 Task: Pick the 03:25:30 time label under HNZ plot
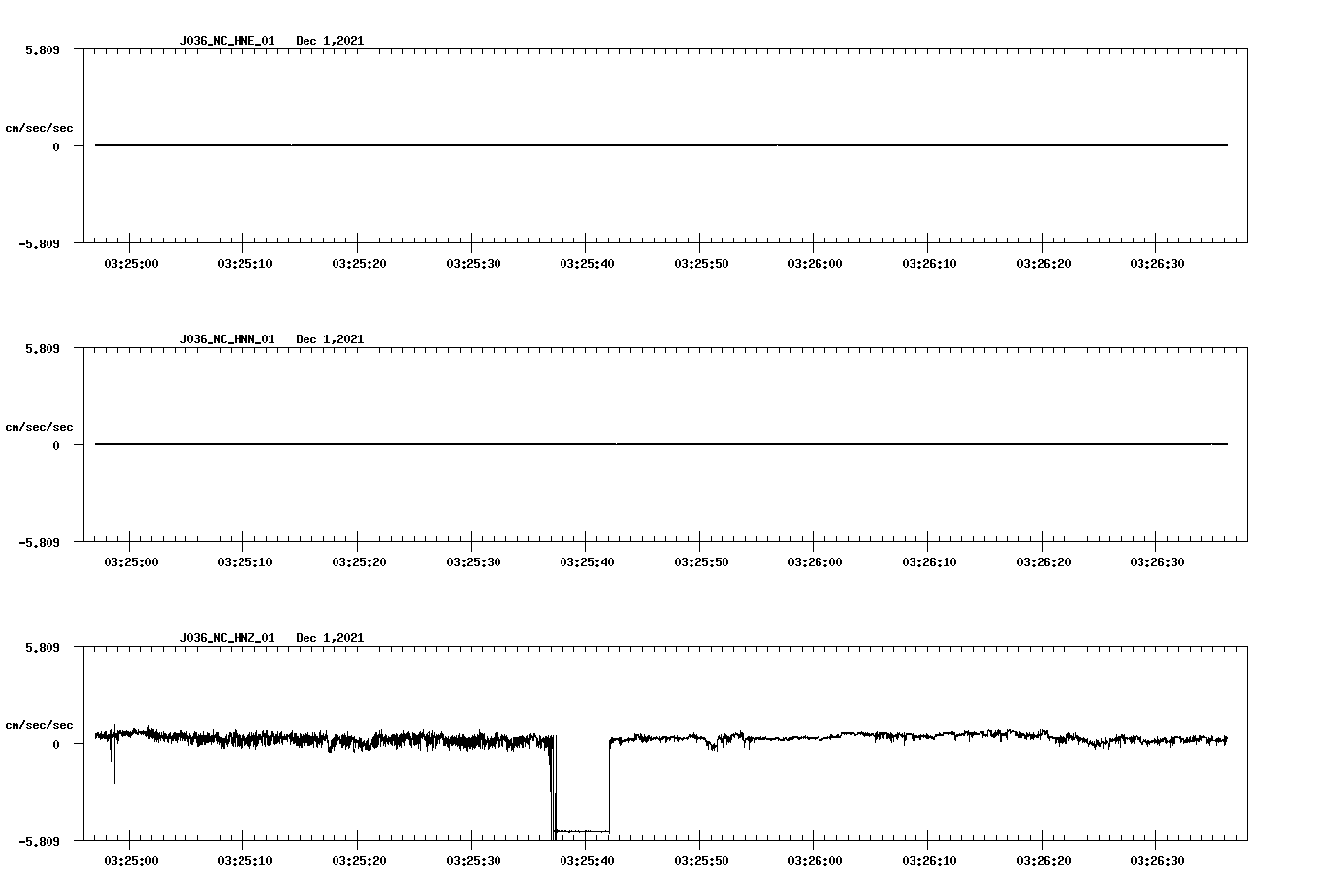(473, 860)
